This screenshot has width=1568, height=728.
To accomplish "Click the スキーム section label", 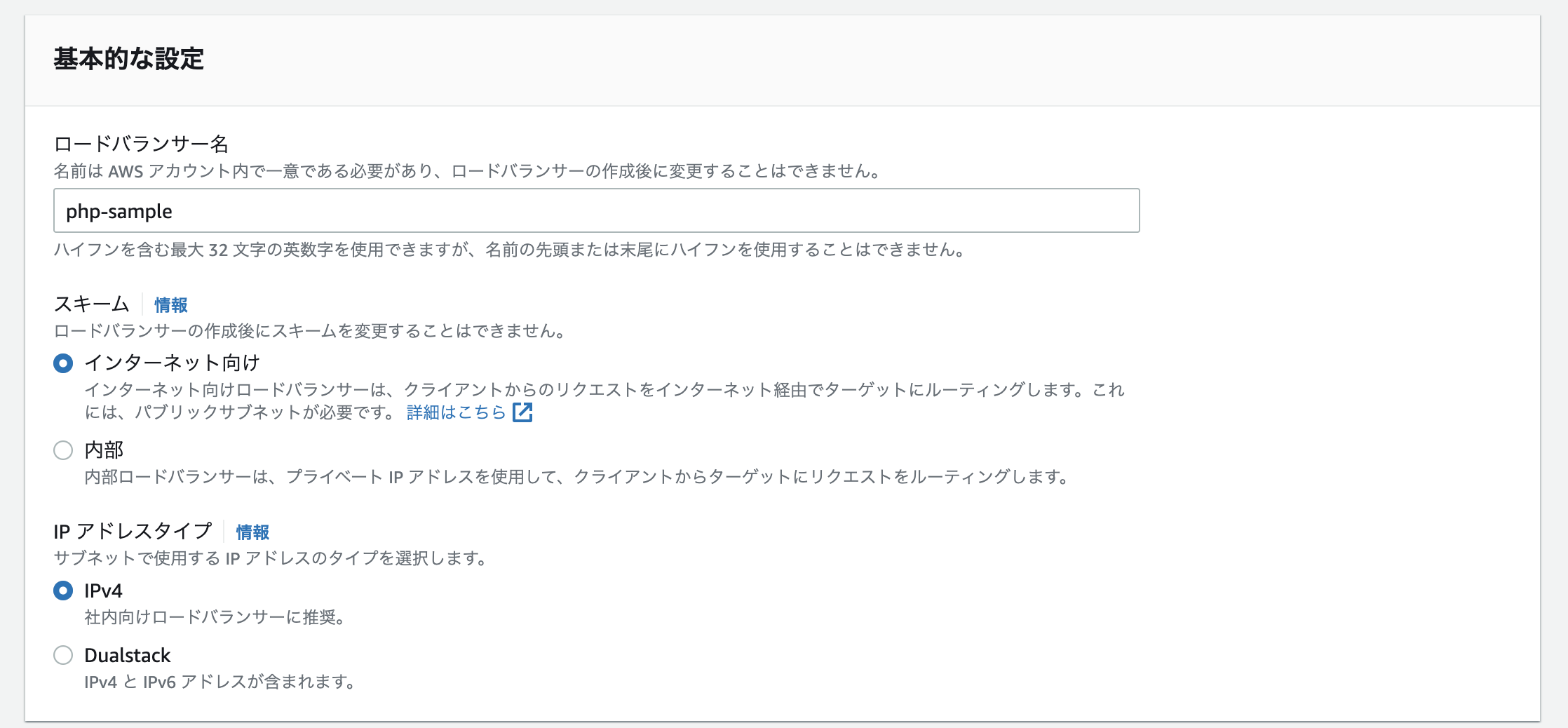I will (92, 304).
